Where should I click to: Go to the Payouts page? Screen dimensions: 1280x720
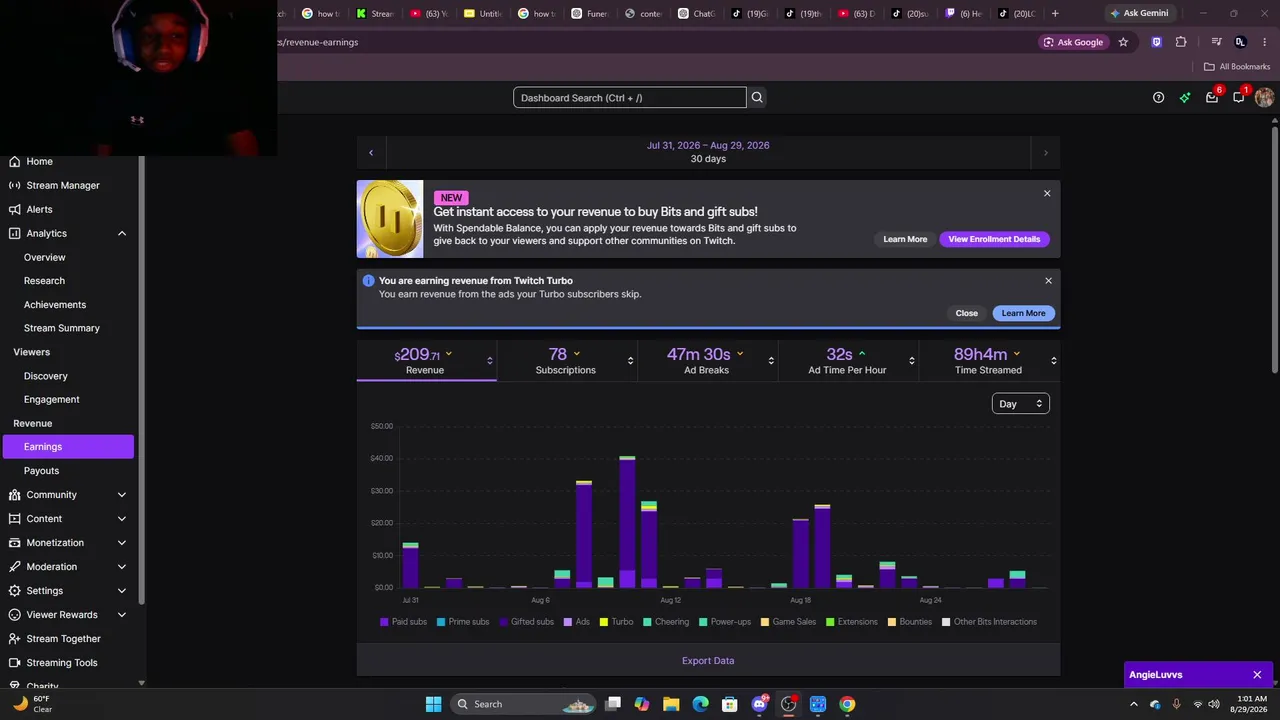pyautogui.click(x=42, y=471)
